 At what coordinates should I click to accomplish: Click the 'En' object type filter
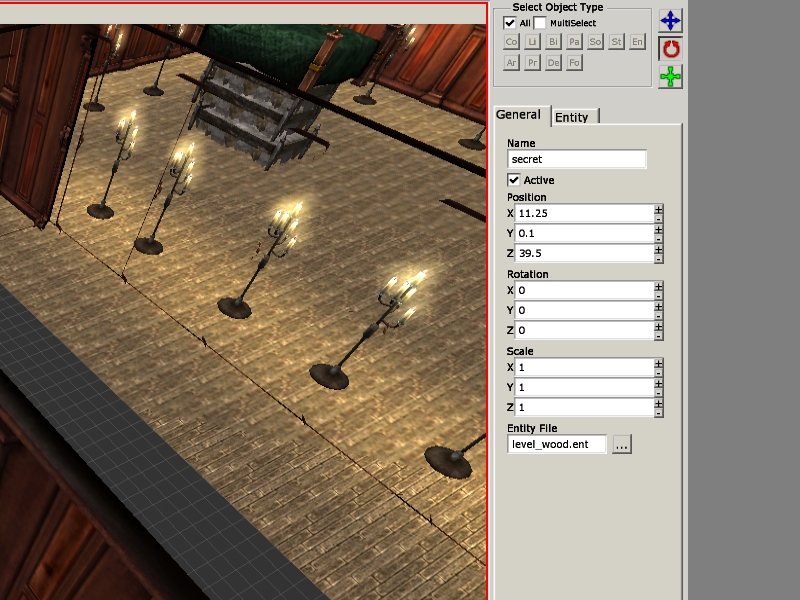click(637, 42)
